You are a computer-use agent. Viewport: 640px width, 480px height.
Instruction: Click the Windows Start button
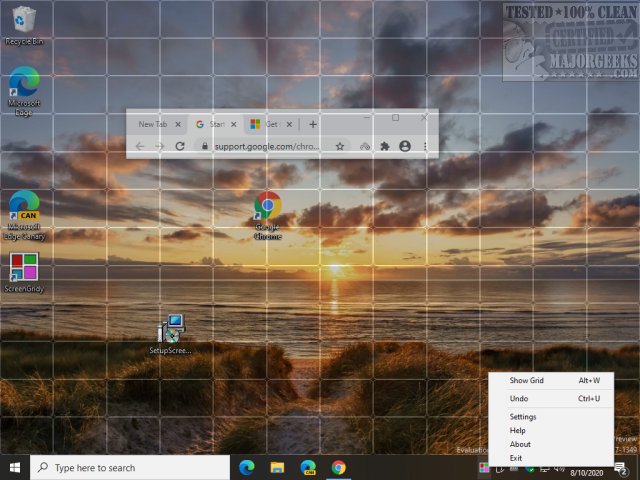(15, 467)
